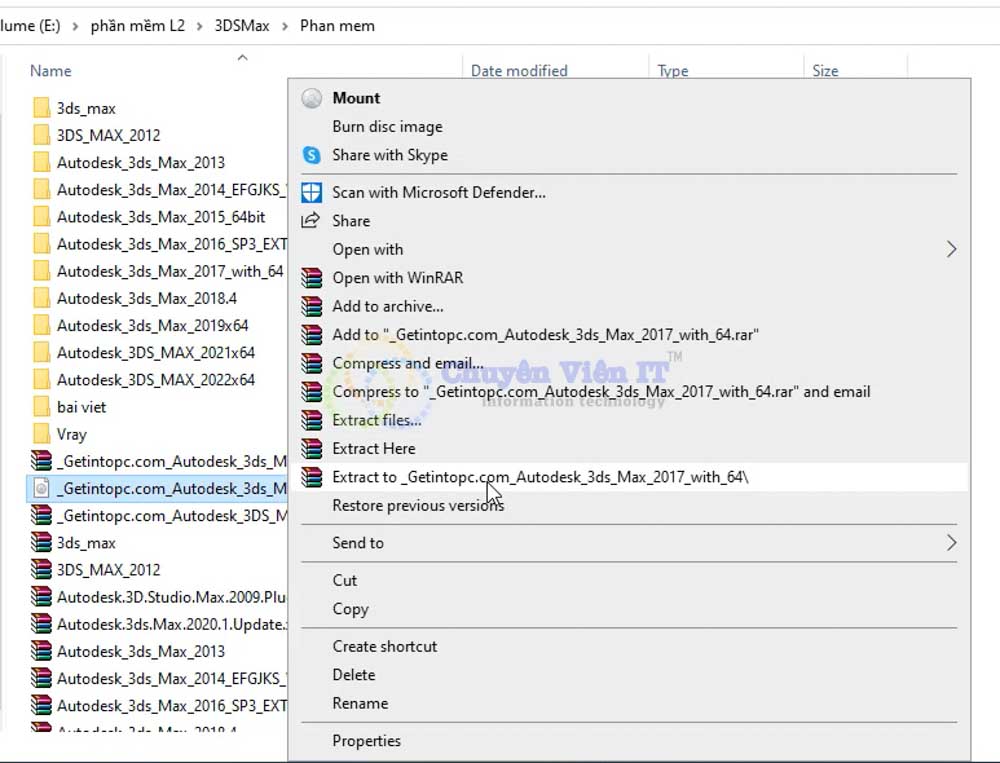Expand the Send to submenu arrow

951,543
